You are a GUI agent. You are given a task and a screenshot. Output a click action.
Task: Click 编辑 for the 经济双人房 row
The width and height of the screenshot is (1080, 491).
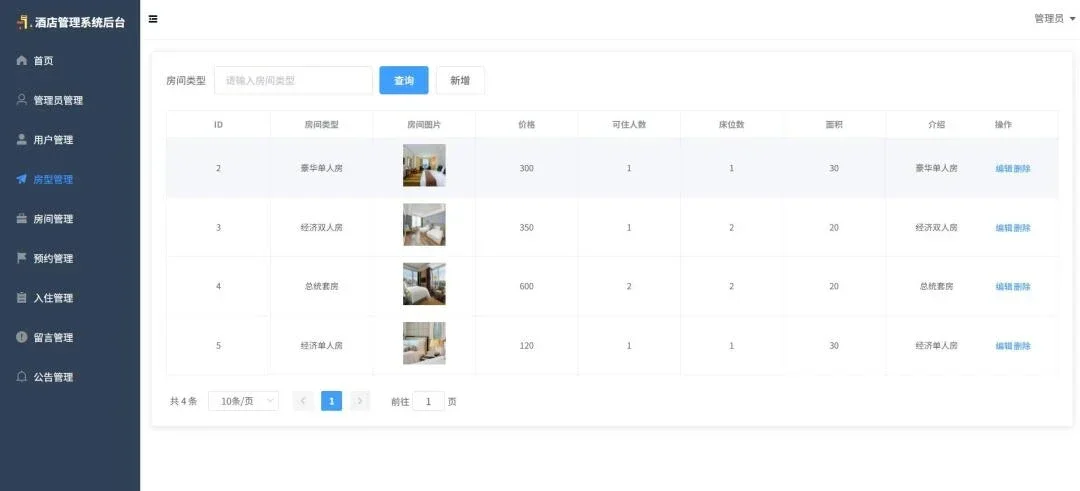click(1004, 228)
